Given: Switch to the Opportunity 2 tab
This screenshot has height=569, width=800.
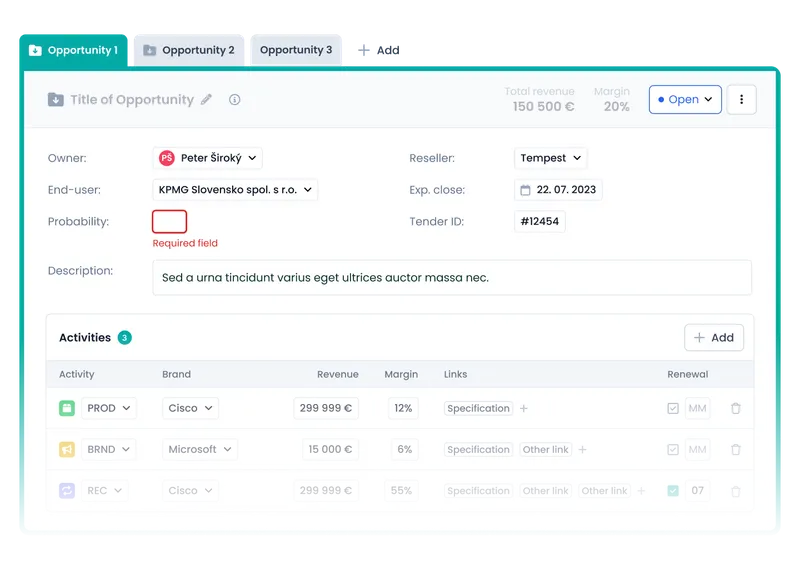Looking at the screenshot, I should pyautogui.click(x=189, y=50).
